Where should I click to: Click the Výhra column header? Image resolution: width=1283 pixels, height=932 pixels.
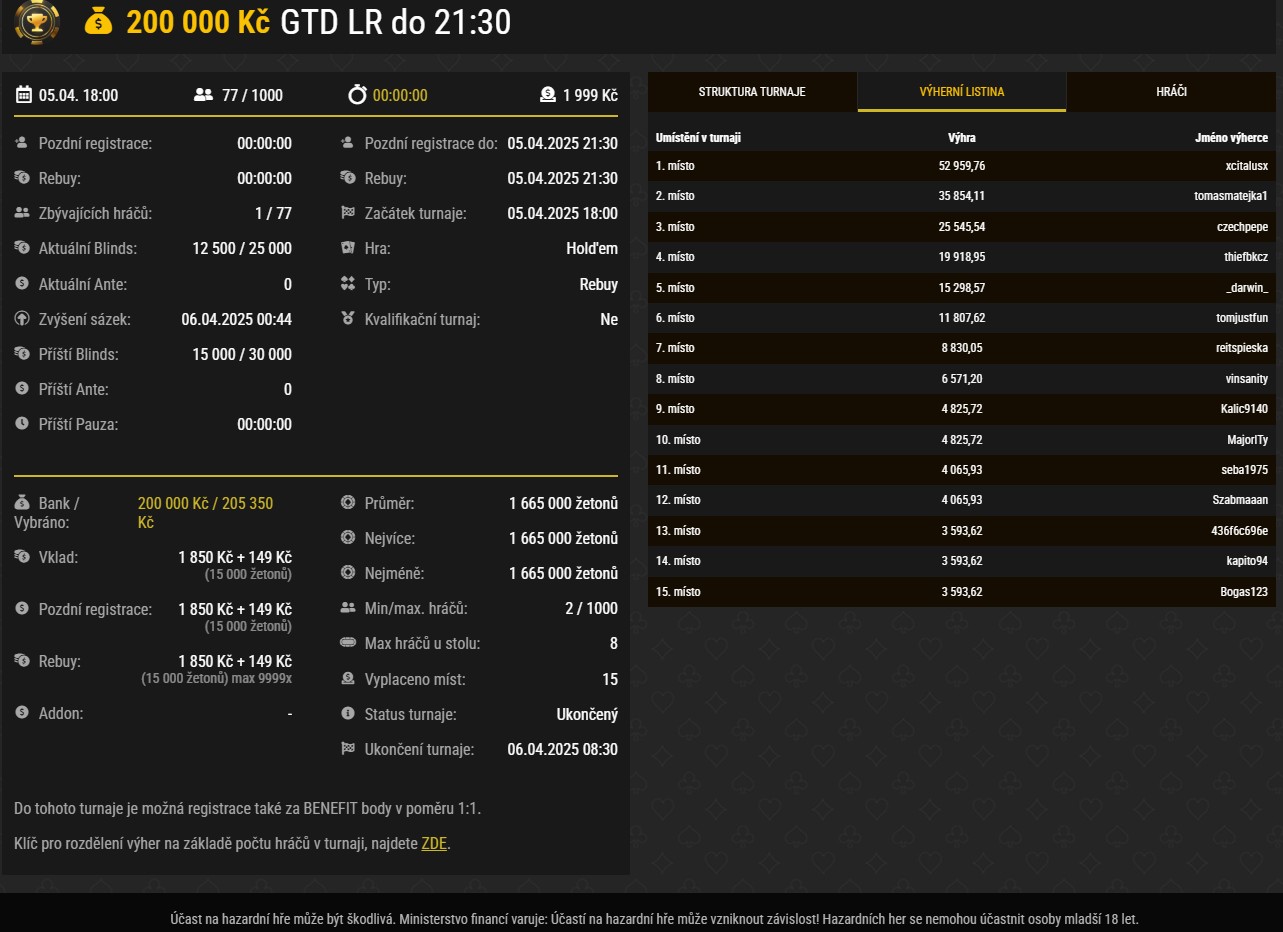961,138
